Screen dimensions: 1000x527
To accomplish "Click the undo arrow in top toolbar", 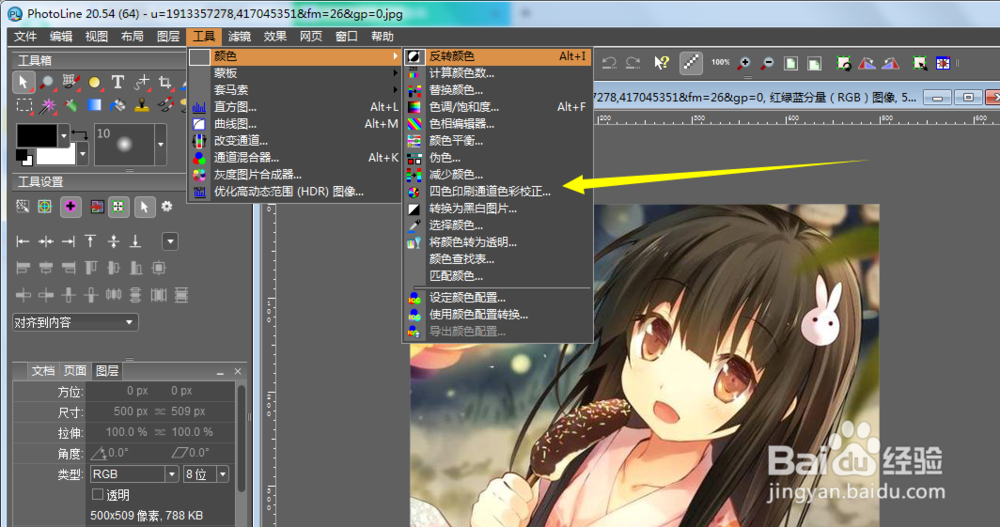I will 609,63.
